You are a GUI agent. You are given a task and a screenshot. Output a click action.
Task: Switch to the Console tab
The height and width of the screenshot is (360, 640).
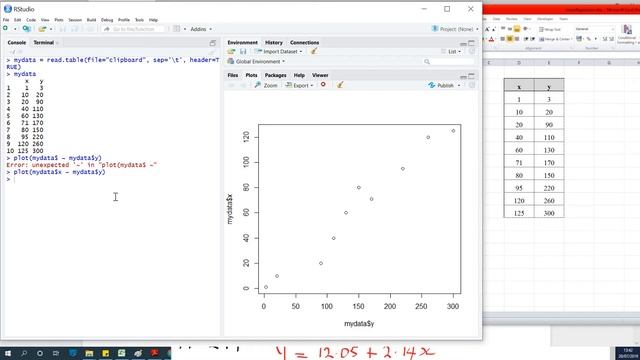tap(17, 42)
